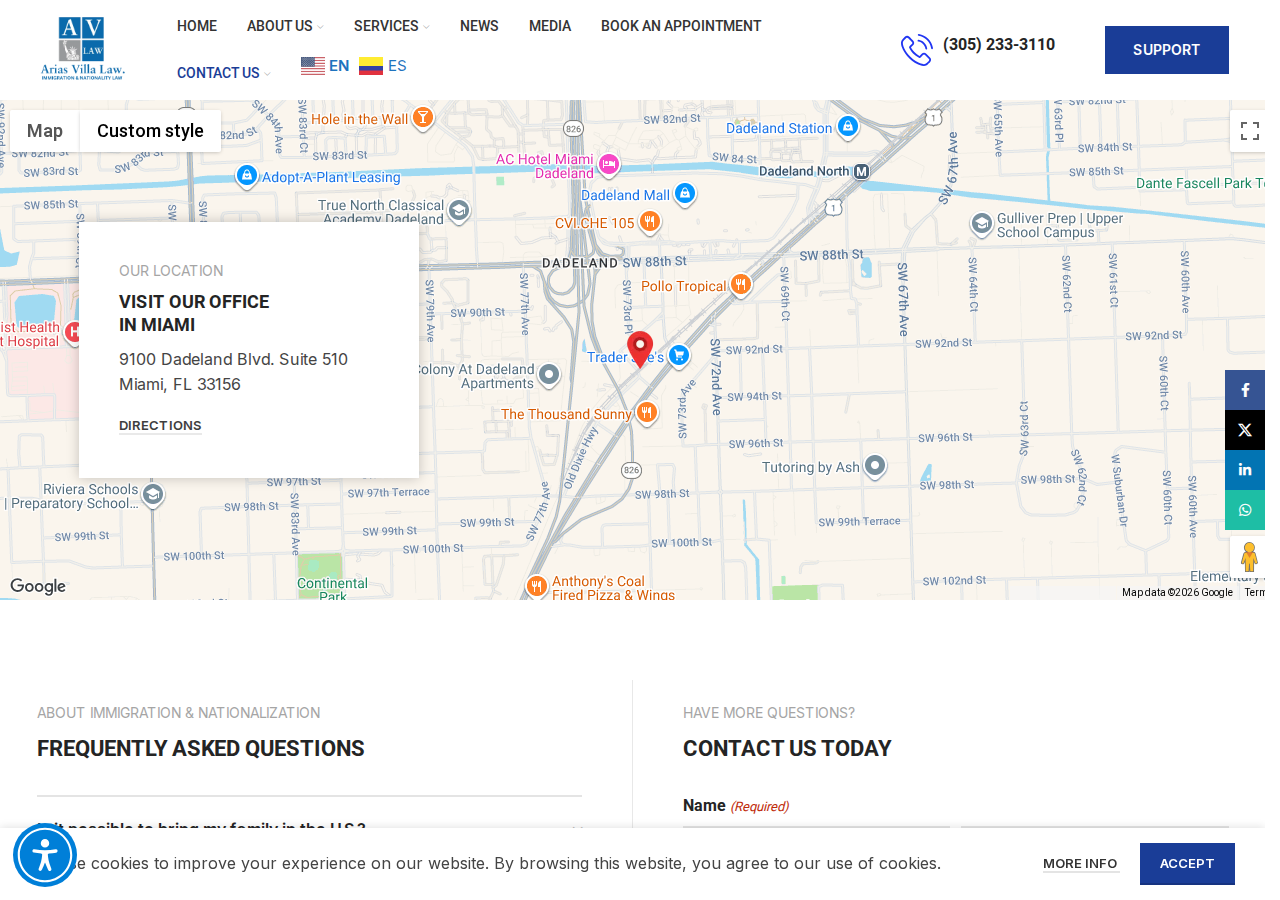This screenshot has width=1280, height=900.
Task: Click the Adopt-A-Plant Leasing marker
Action: click(247, 176)
